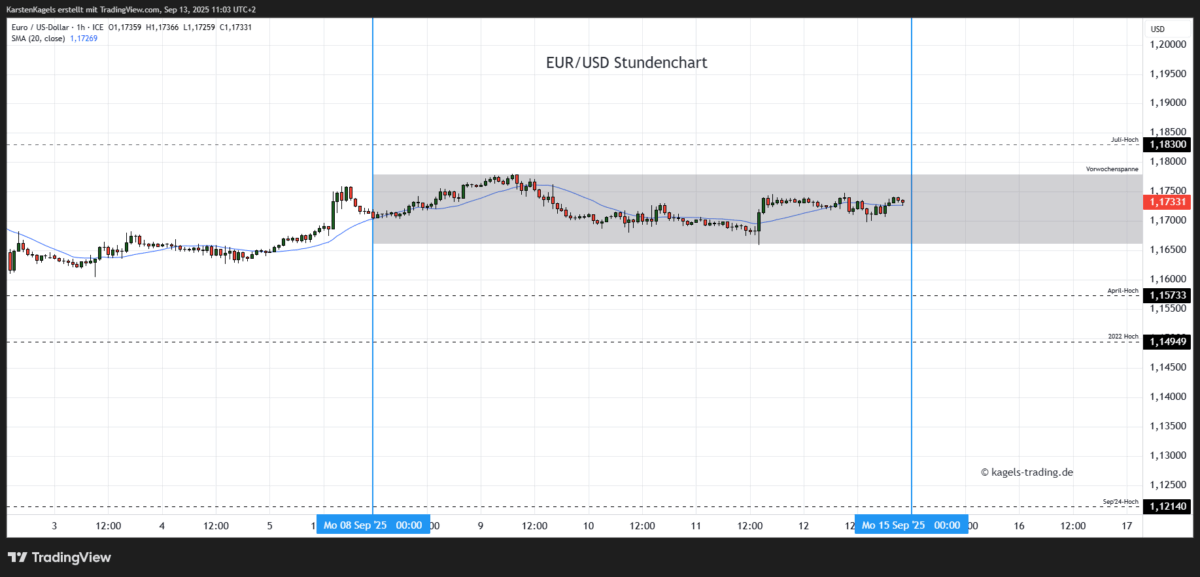Click the Mo 08 Sep '25 session marker
Screen dimensions: 1200x577
tap(374, 523)
